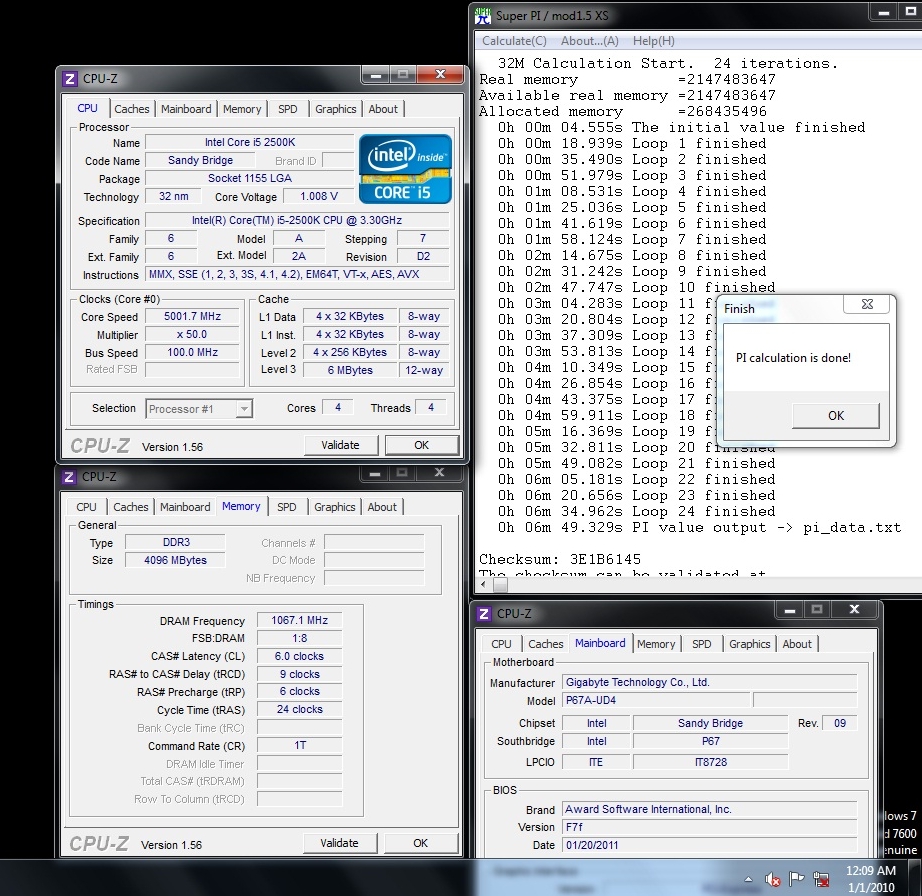This screenshot has height=896, width=922.
Task: Open the Calculate(C) menu in Super PI
Action: tap(514, 41)
